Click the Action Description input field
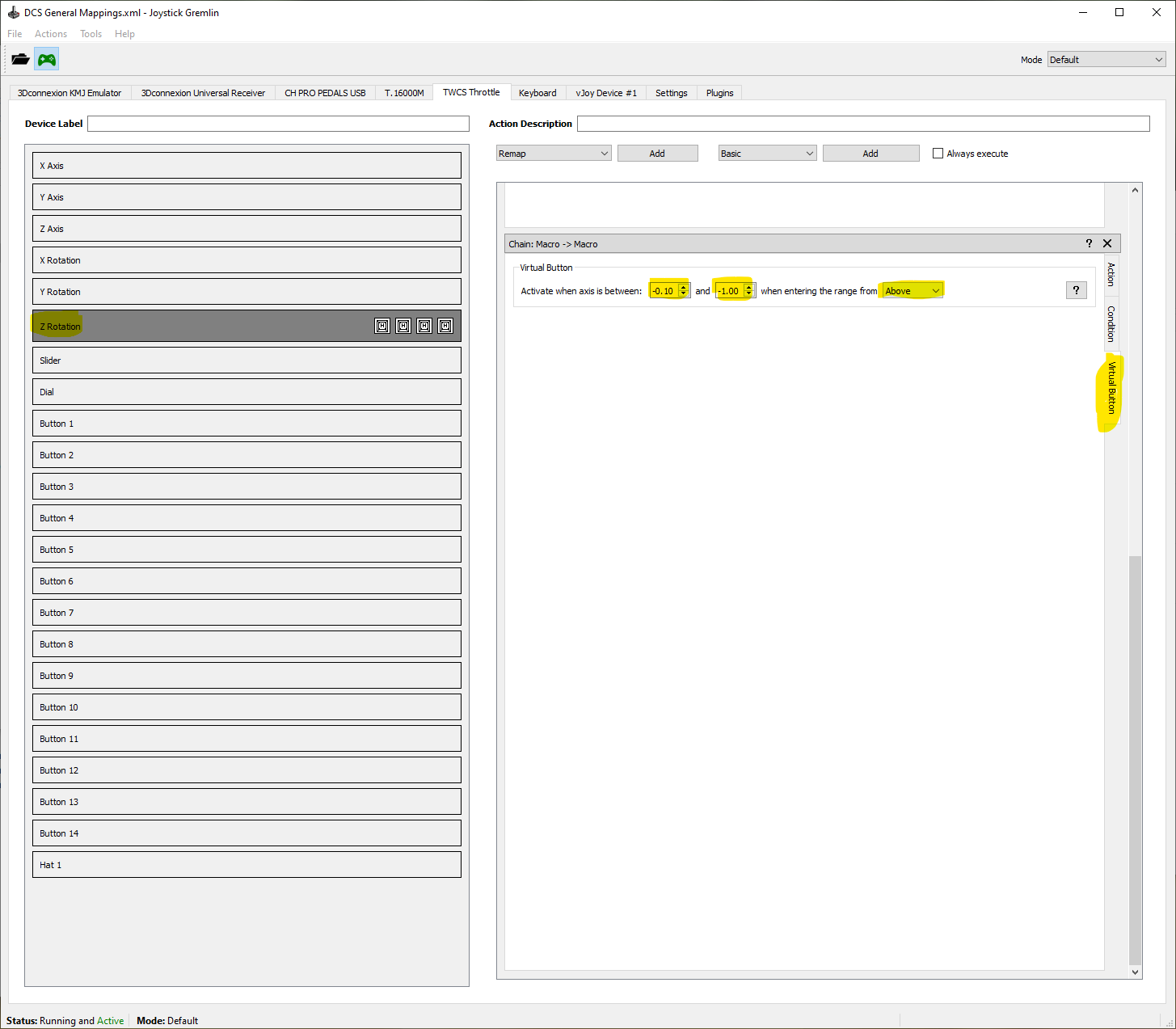 863,124
